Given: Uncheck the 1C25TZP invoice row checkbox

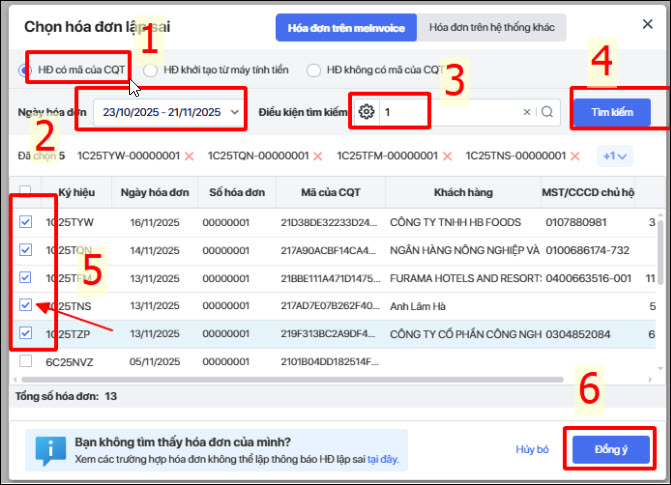Looking at the screenshot, I should [x=25, y=333].
